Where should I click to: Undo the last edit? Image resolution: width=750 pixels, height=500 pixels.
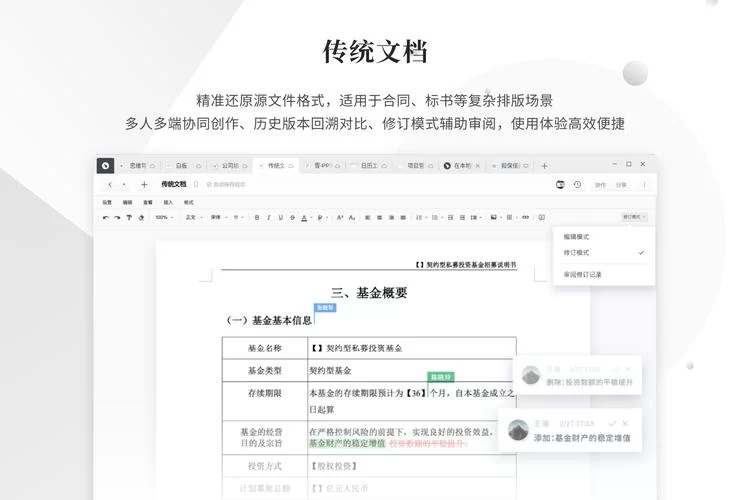click(x=106, y=218)
